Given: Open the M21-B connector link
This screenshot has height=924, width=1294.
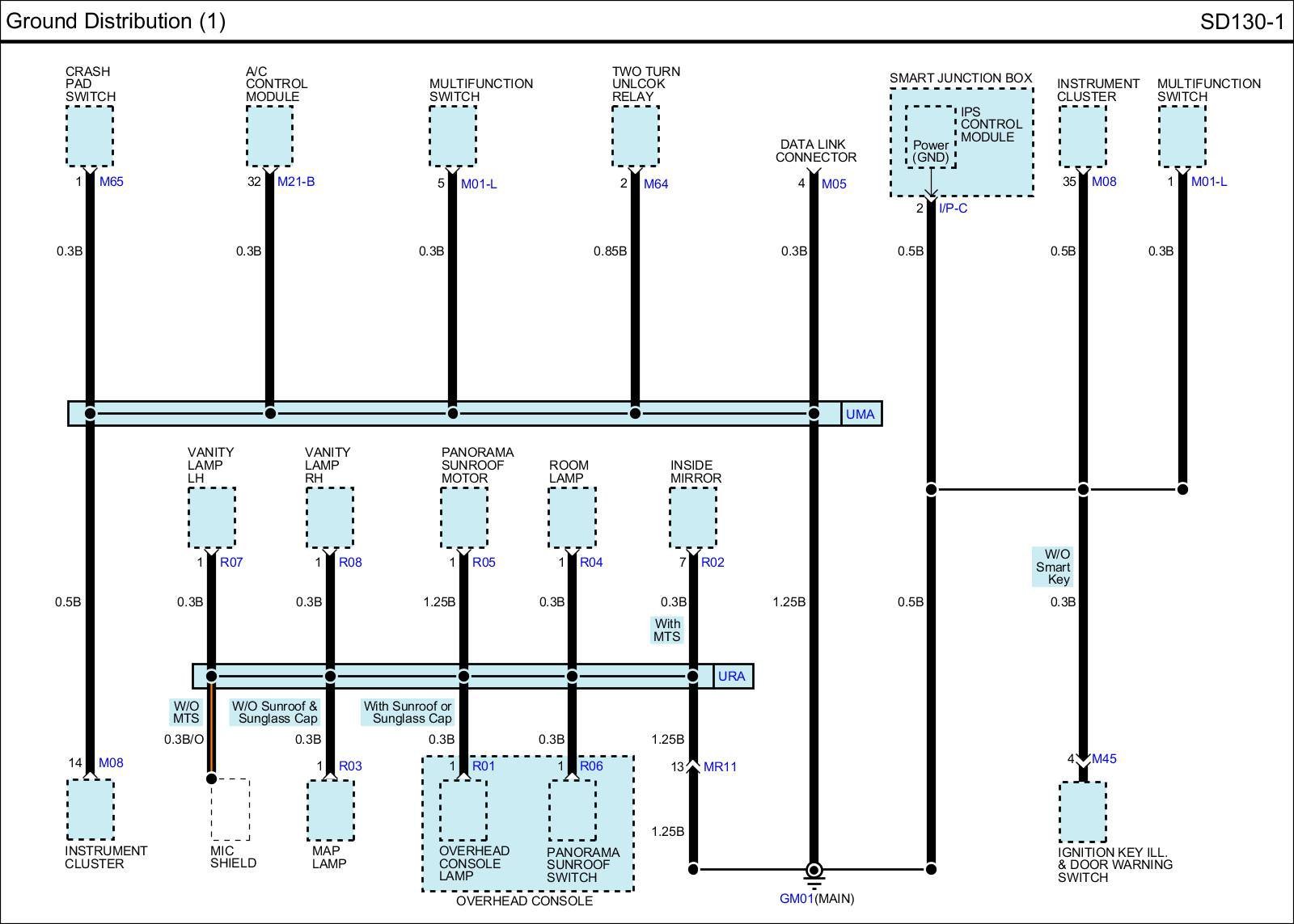Looking at the screenshot, I should (x=296, y=182).
